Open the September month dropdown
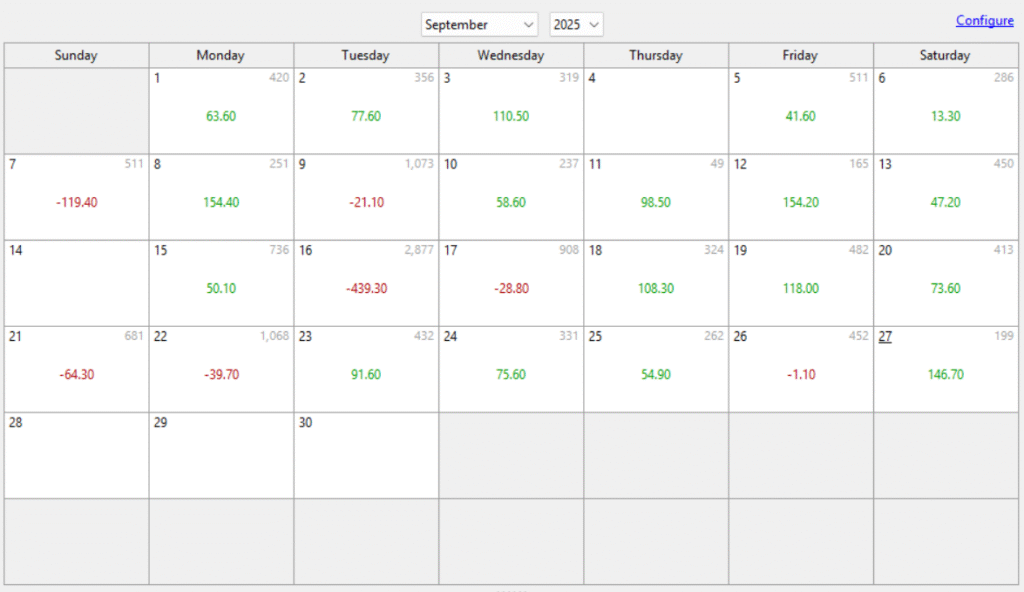 click(479, 24)
